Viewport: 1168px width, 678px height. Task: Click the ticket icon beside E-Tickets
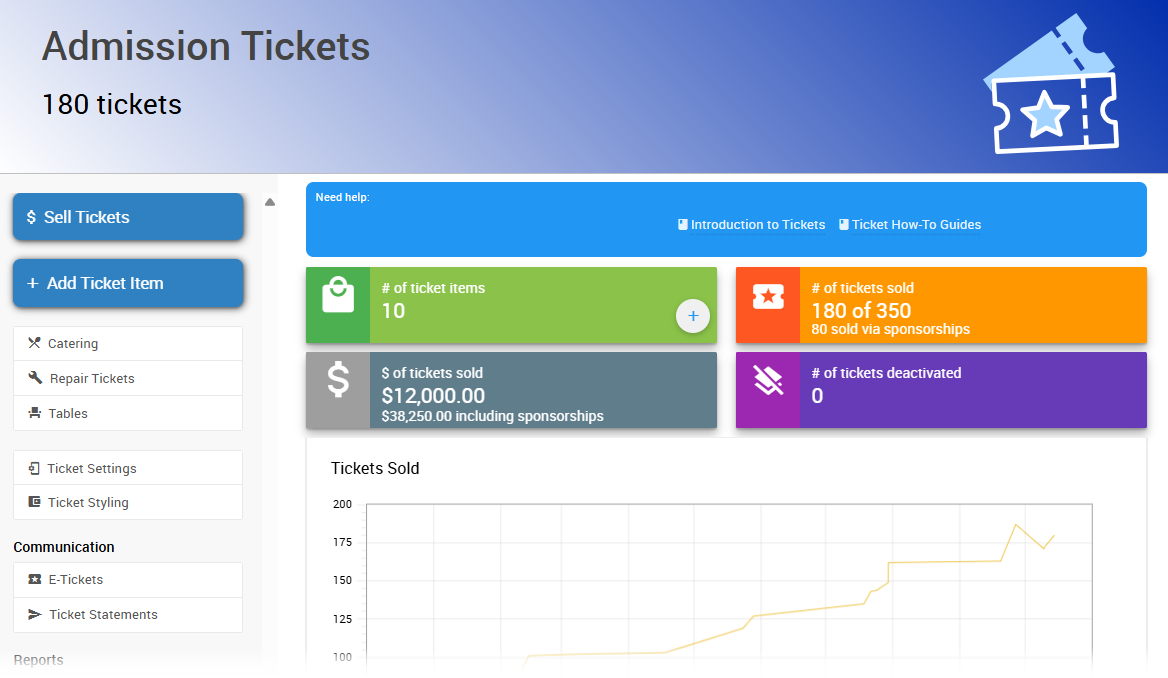coord(32,579)
